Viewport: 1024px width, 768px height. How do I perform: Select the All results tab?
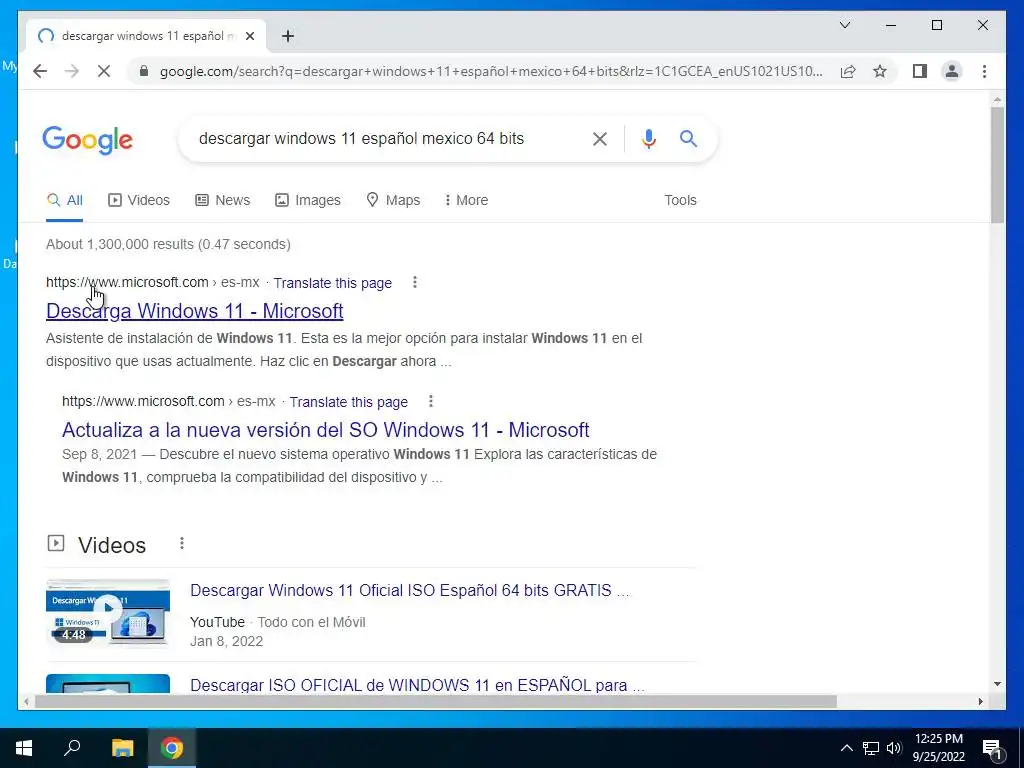click(65, 200)
